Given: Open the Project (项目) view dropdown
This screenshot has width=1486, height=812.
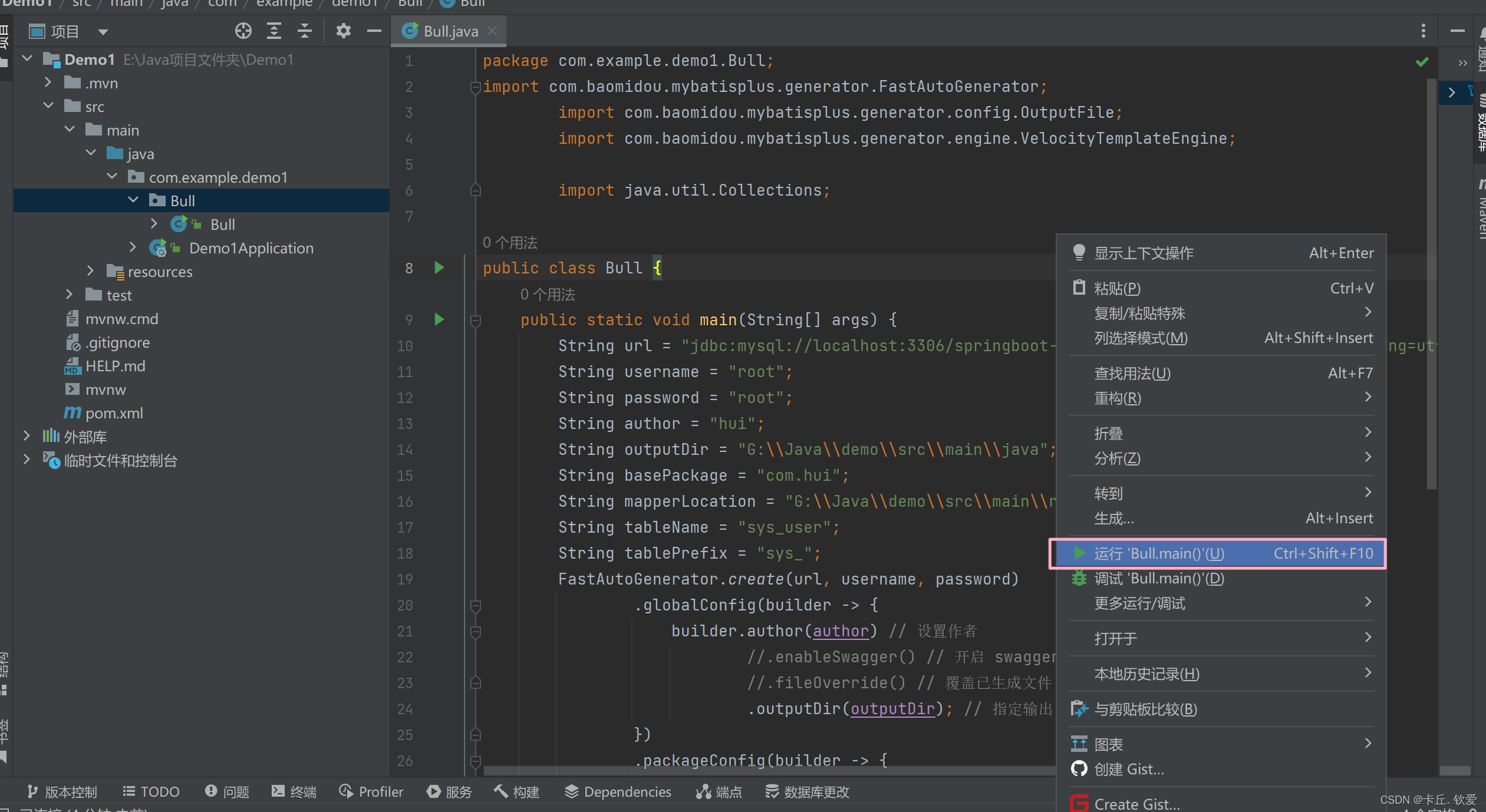Looking at the screenshot, I should (103, 32).
